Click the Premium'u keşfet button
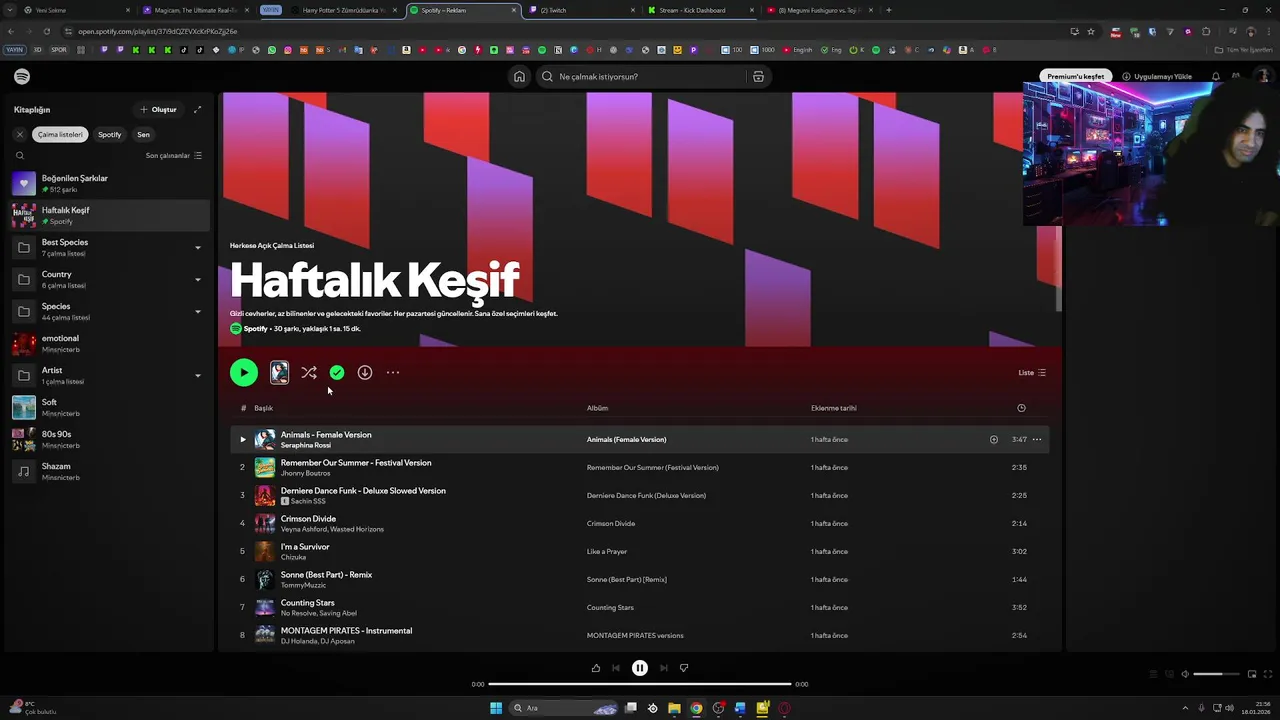 point(1076,77)
